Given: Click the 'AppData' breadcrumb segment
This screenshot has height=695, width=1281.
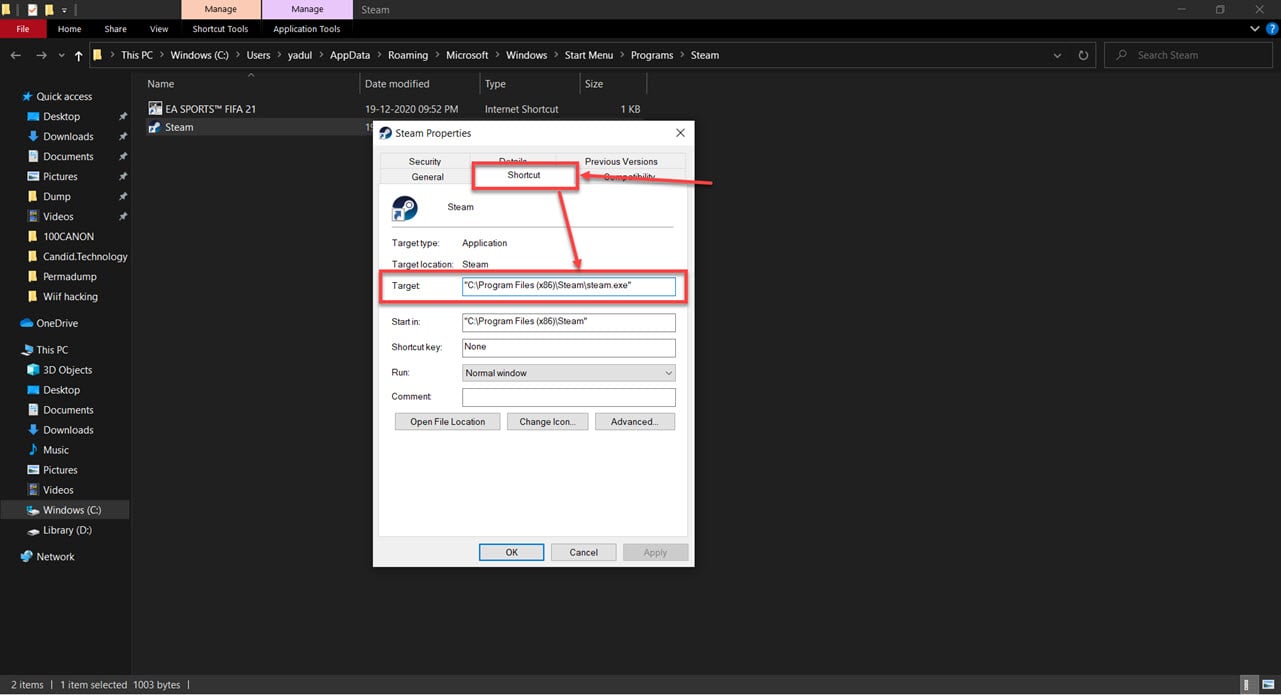Looking at the screenshot, I should point(350,55).
